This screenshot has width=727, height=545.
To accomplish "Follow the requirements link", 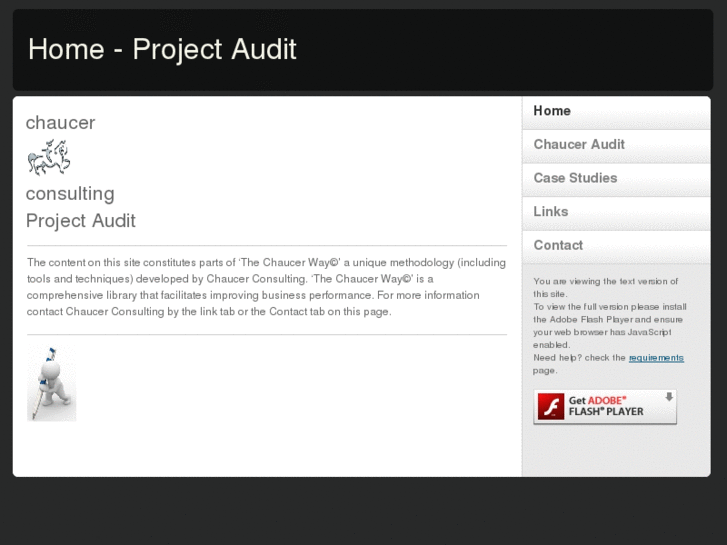I will point(656,358).
